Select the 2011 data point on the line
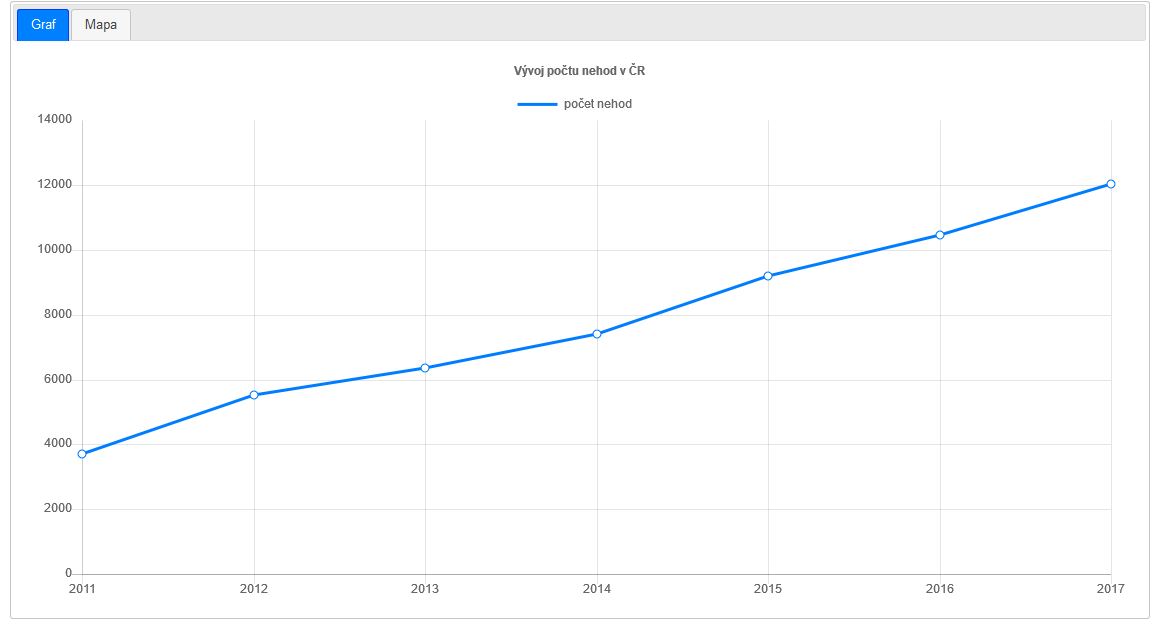 82,454
